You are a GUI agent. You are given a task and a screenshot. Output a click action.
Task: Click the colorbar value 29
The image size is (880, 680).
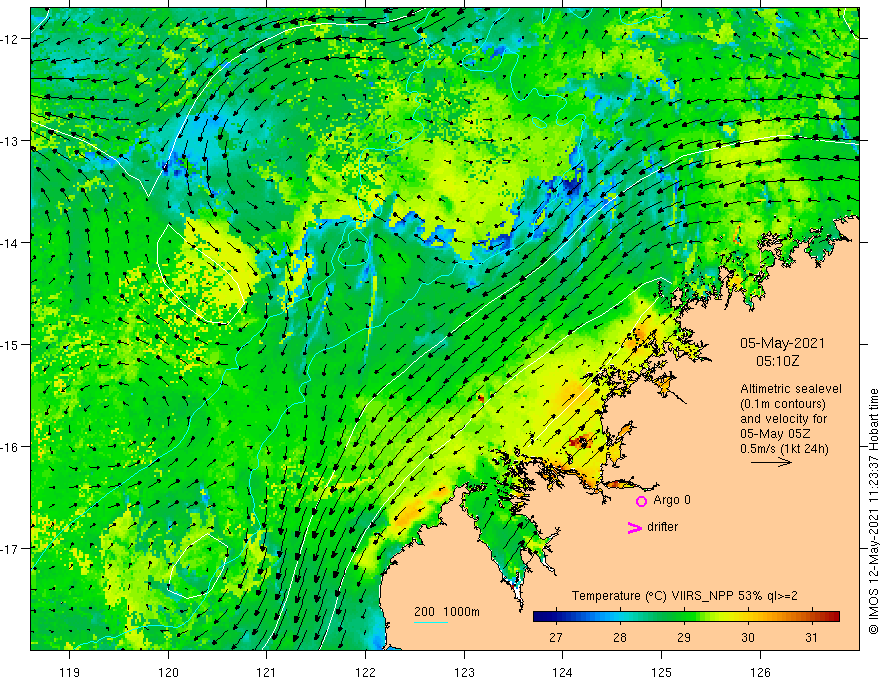pos(684,638)
